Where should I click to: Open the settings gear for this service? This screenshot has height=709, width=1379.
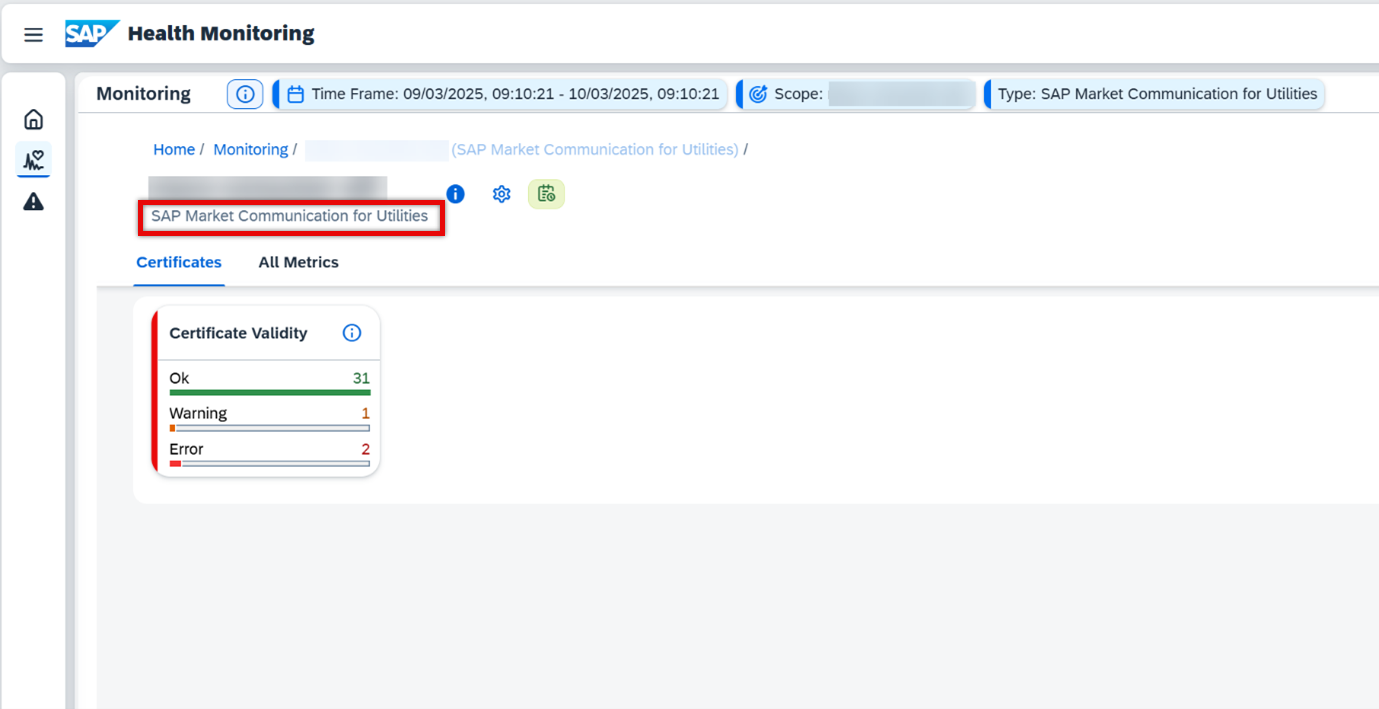(x=501, y=194)
